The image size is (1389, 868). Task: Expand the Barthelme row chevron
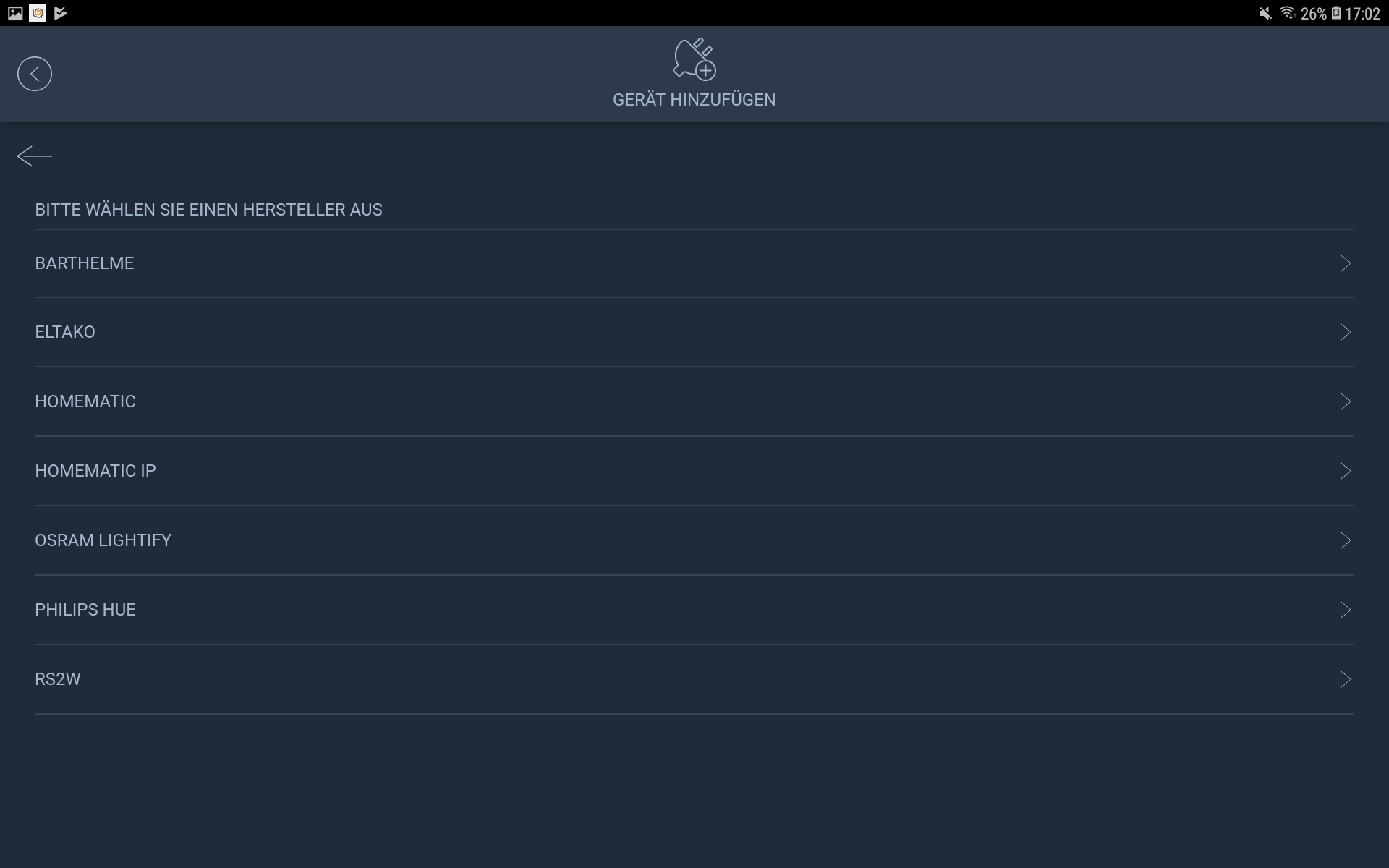pos(1345,263)
